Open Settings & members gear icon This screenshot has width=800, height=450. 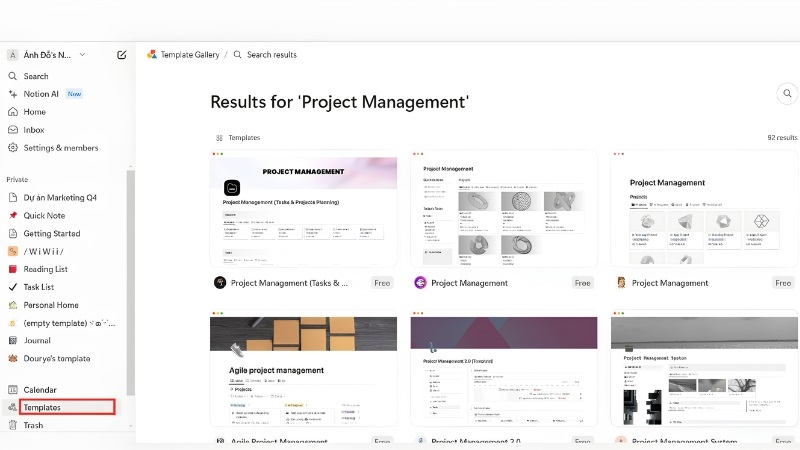[x=13, y=147]
